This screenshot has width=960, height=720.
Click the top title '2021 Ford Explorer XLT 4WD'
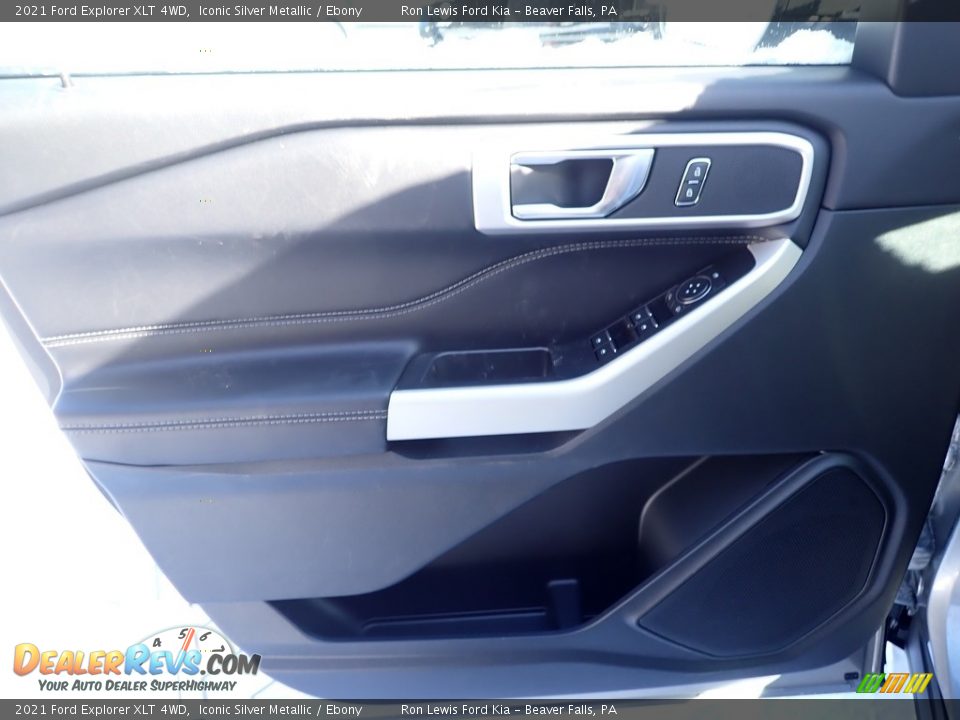point(101,10)
